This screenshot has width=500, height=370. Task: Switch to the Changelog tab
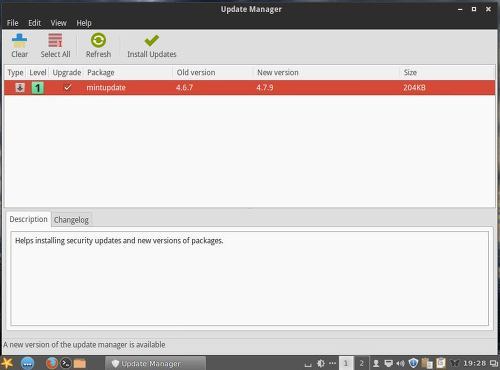point(71,220)
